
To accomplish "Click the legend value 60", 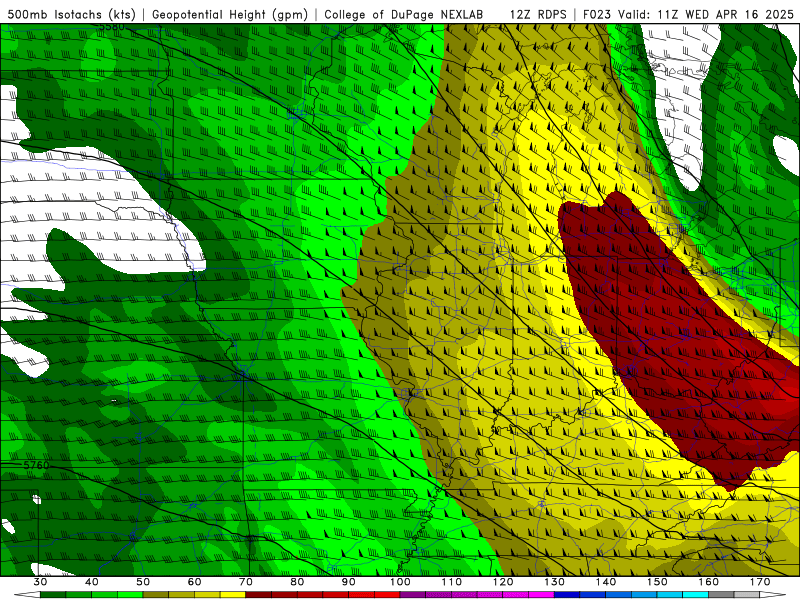I will [194, 582].
